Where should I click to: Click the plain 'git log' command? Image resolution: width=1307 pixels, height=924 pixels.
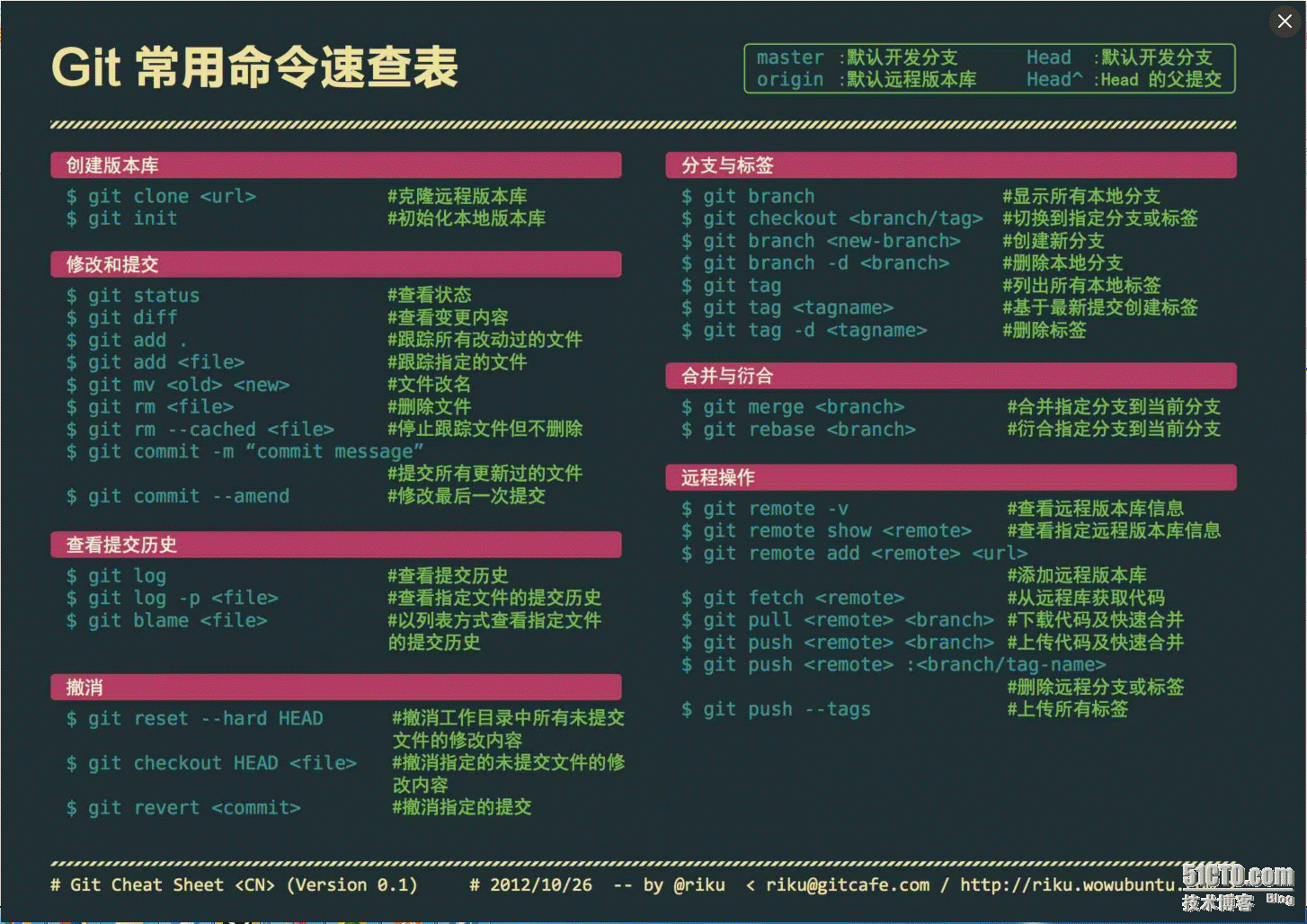[117, 576]
